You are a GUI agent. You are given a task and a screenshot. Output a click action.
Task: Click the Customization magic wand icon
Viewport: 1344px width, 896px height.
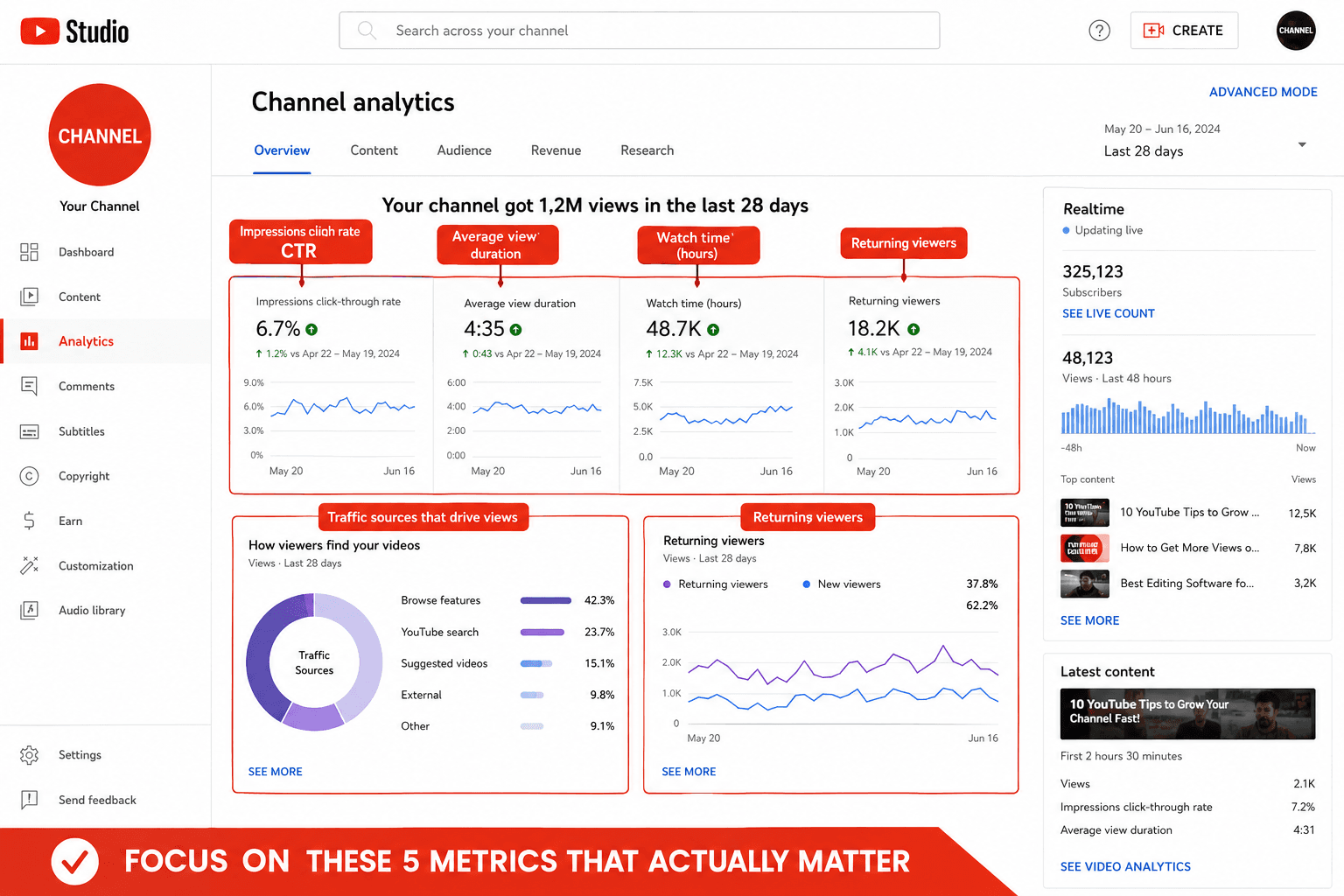(29, 565)
